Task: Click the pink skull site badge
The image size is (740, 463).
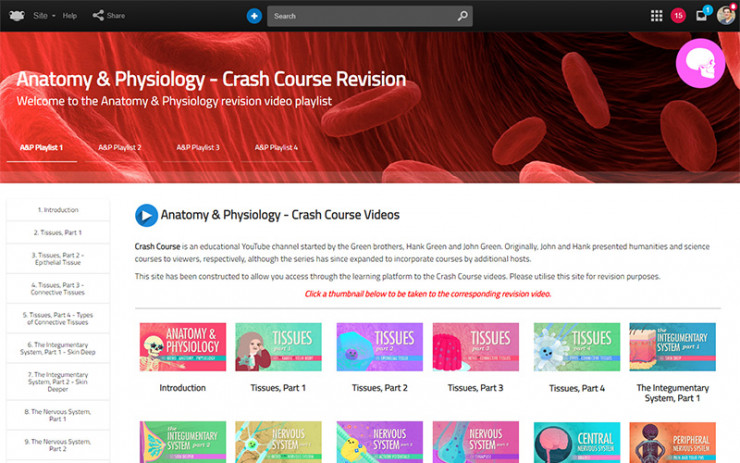Action: (x=700, y=63)
